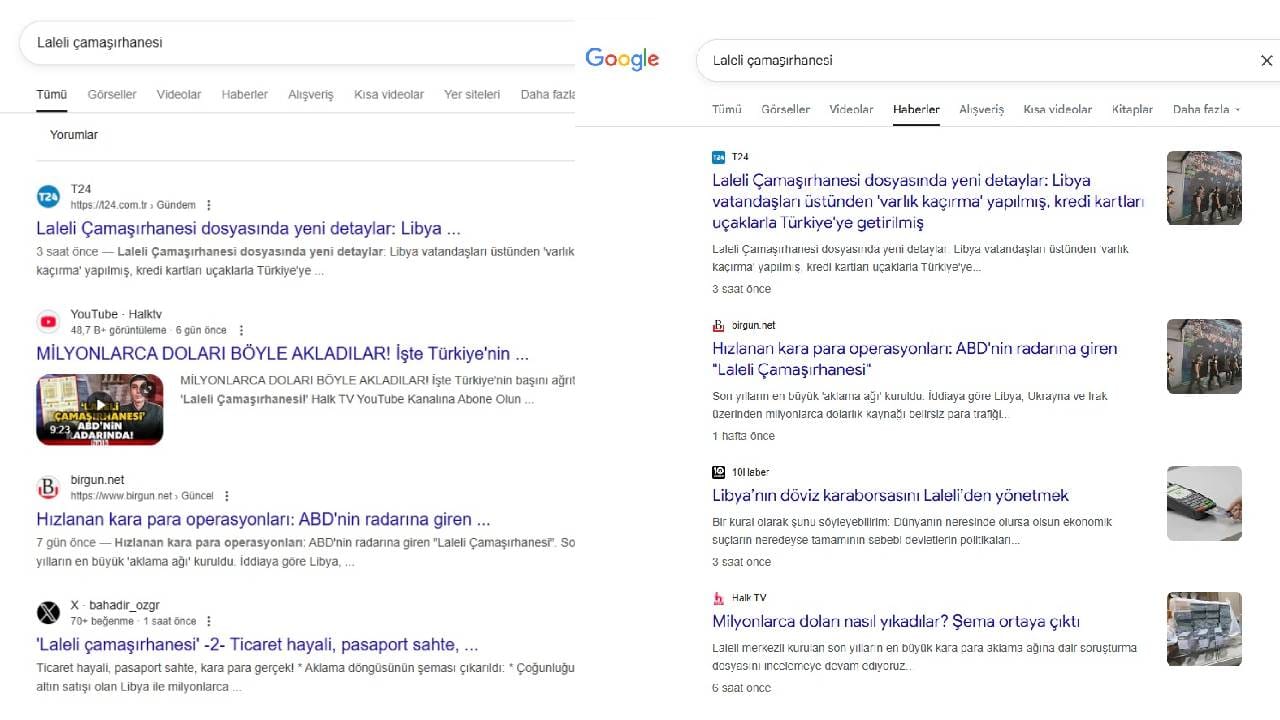
Task: Clear the search with the X icon
Action: pyautogui.click(x=1266, y=60)
